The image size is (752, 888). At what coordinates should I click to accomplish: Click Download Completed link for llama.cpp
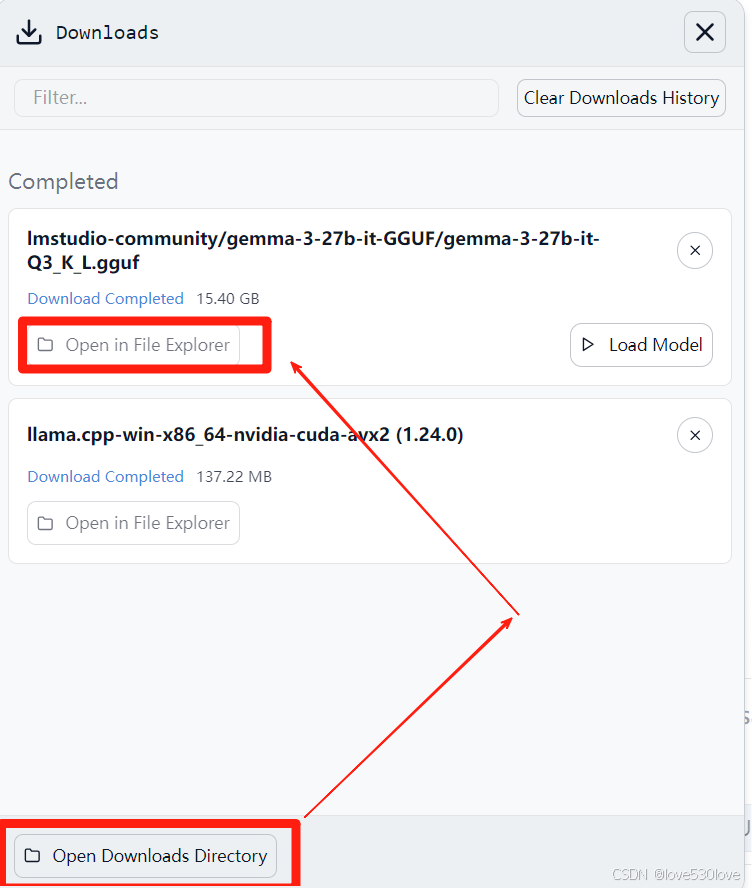coord(105,476)
